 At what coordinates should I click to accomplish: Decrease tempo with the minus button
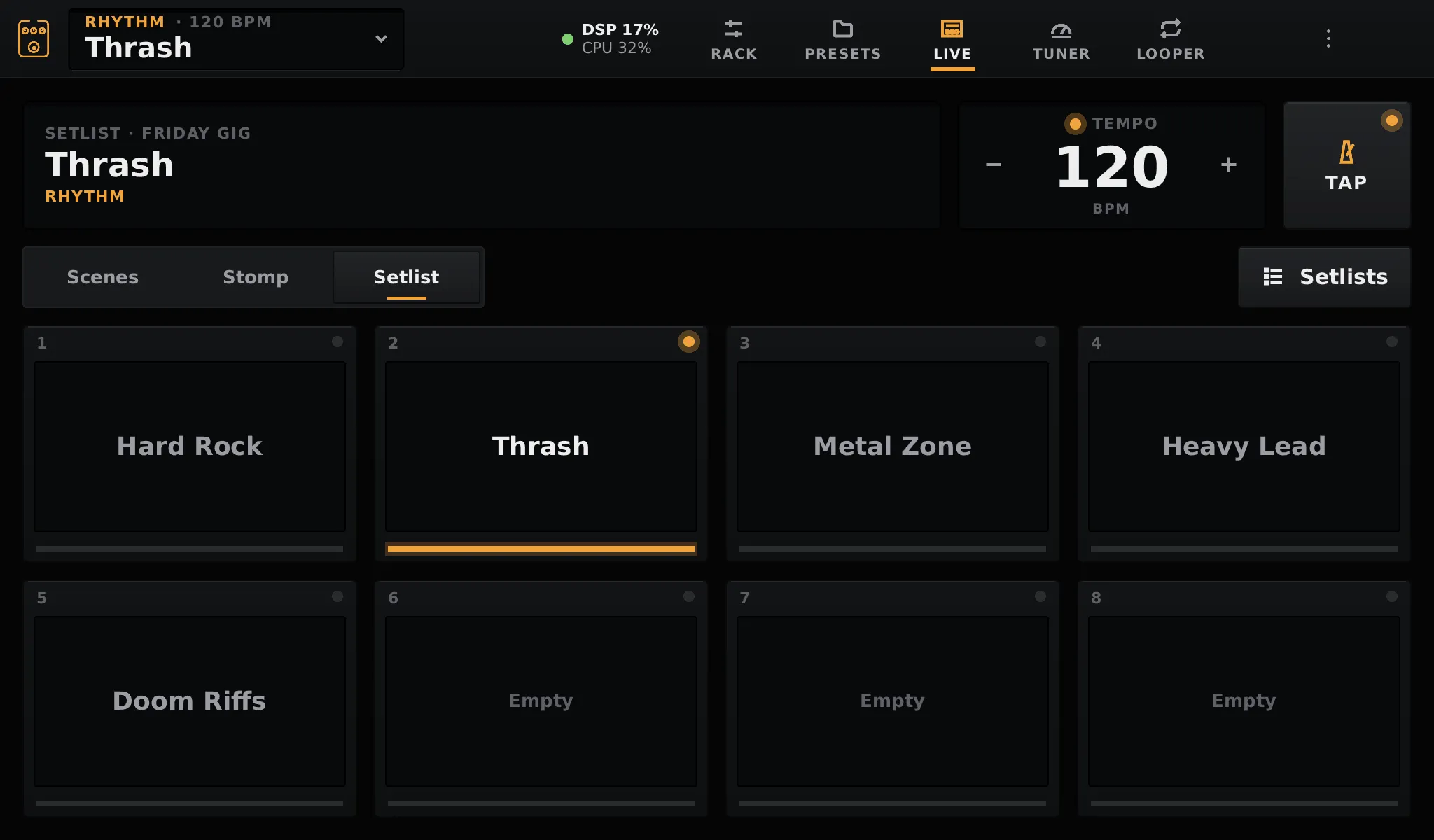(x=994, y=164)
